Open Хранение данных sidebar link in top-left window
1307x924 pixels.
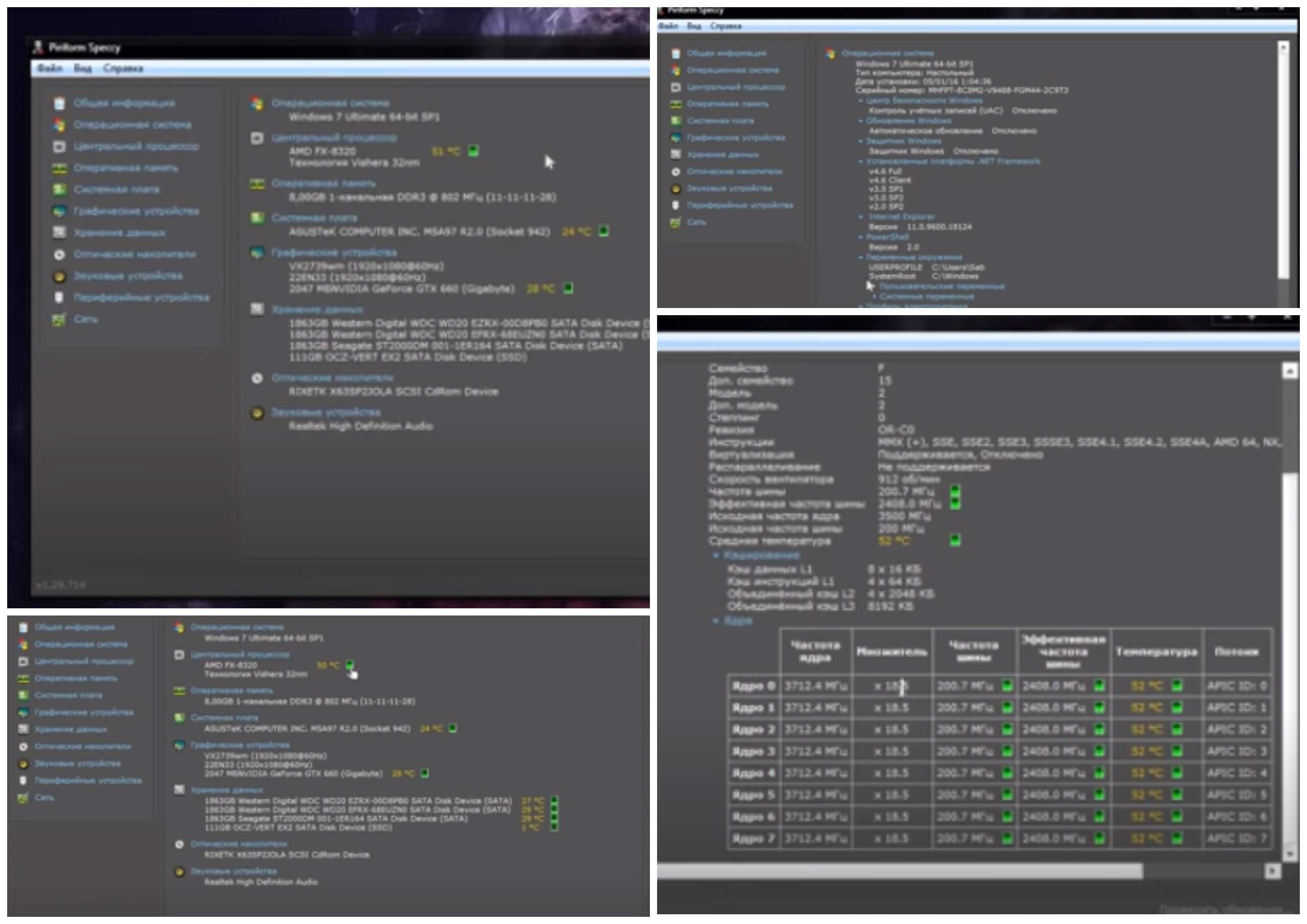click(120, 233)
